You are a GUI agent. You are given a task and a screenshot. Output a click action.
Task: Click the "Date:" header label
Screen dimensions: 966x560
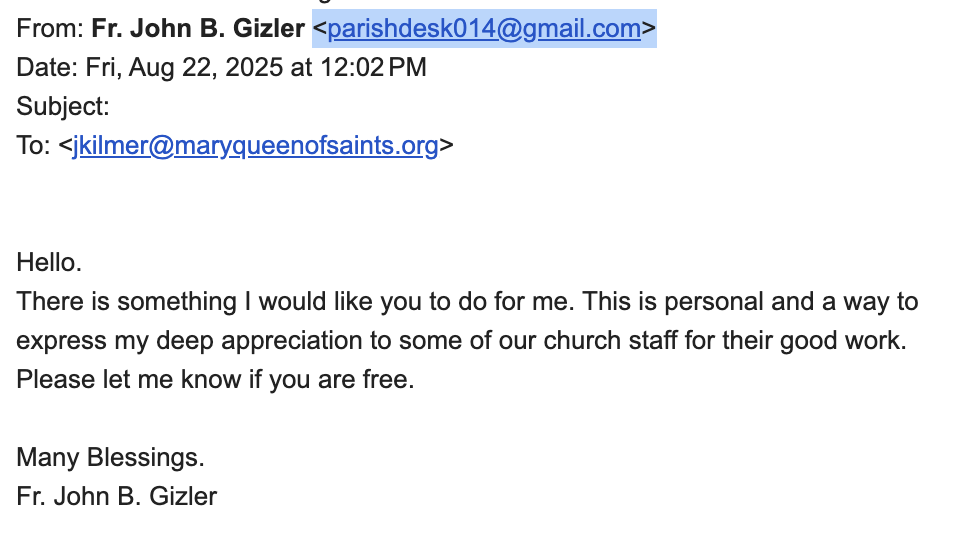(47, 68)
